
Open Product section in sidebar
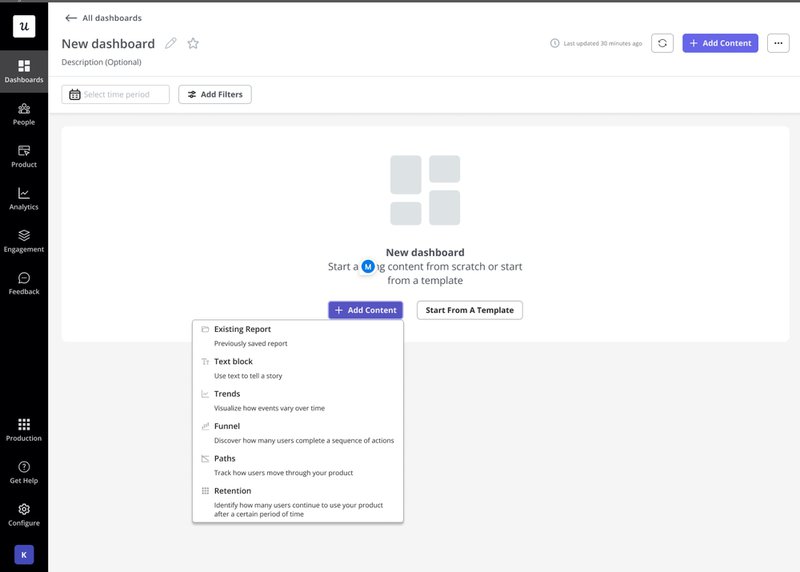tap(24, 155)
